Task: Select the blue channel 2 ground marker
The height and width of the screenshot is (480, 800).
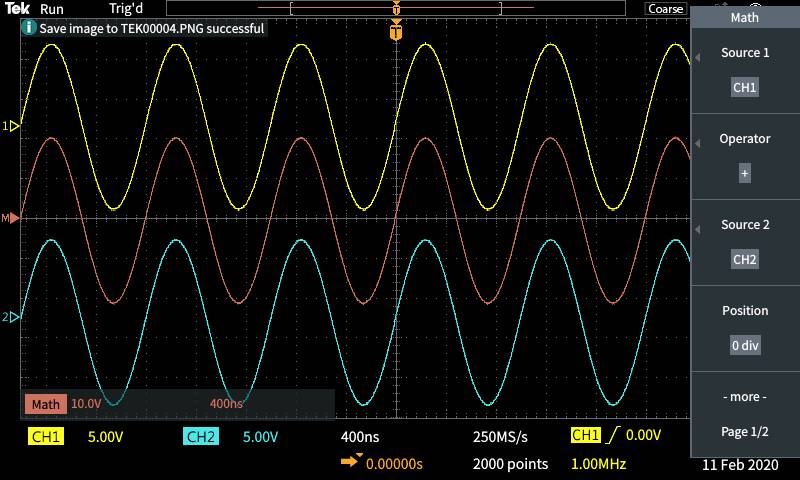Action: [12, 317]
